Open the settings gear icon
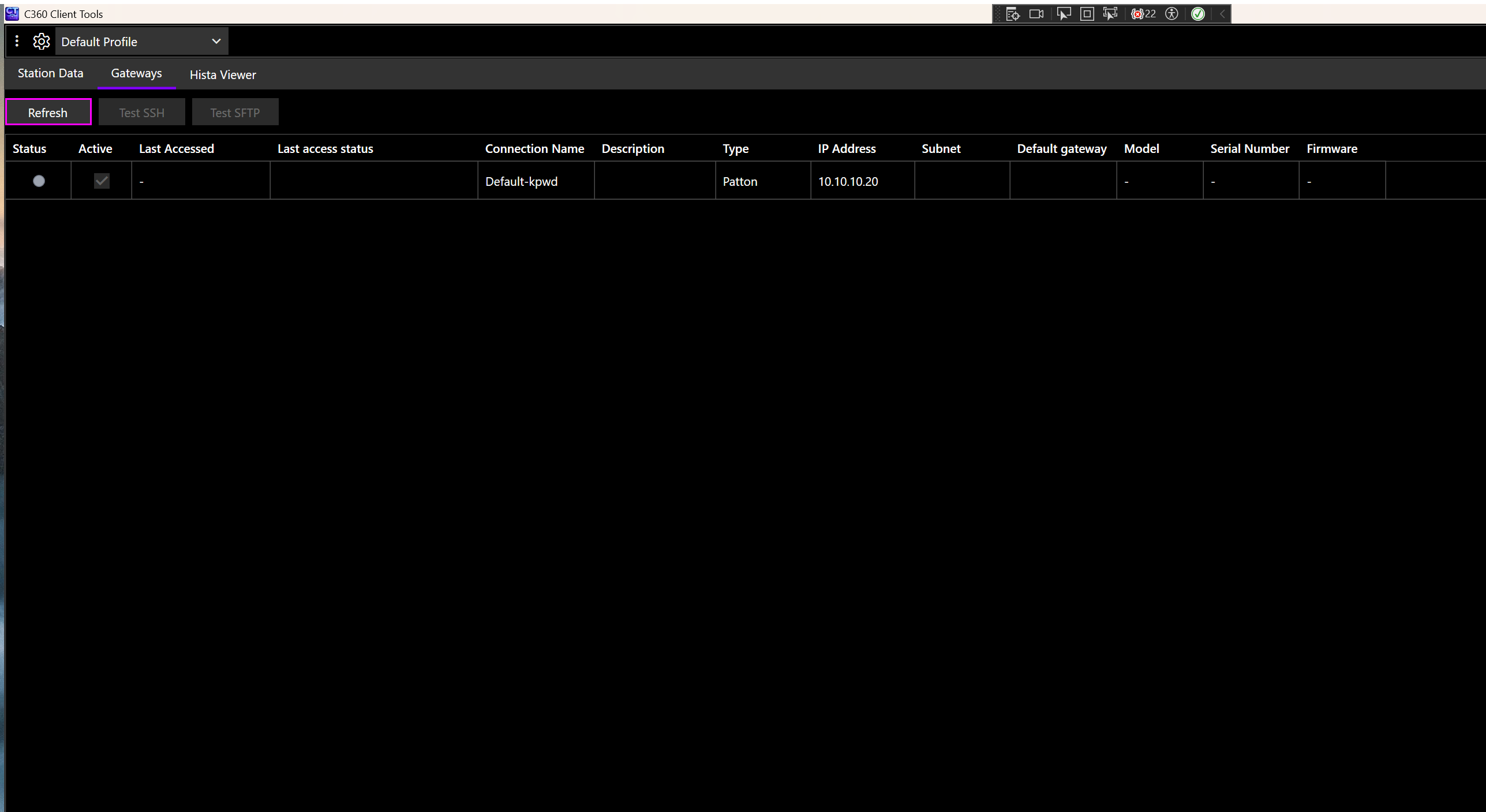 coord(41,42)
